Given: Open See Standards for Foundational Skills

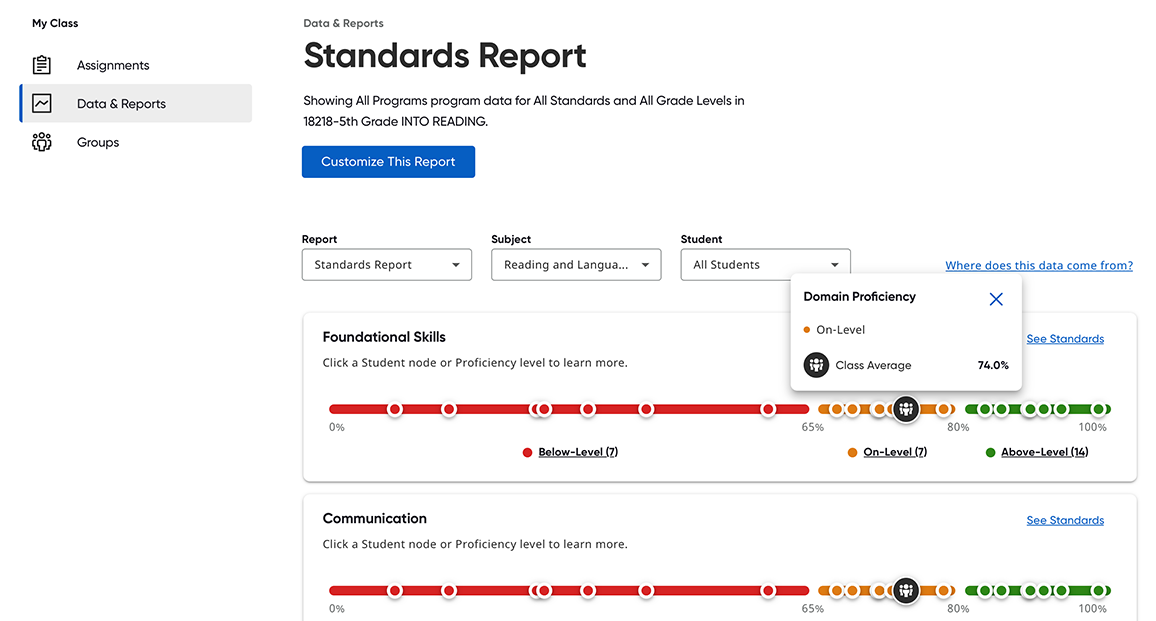Looking at the screenshot, I should 1065,339.
